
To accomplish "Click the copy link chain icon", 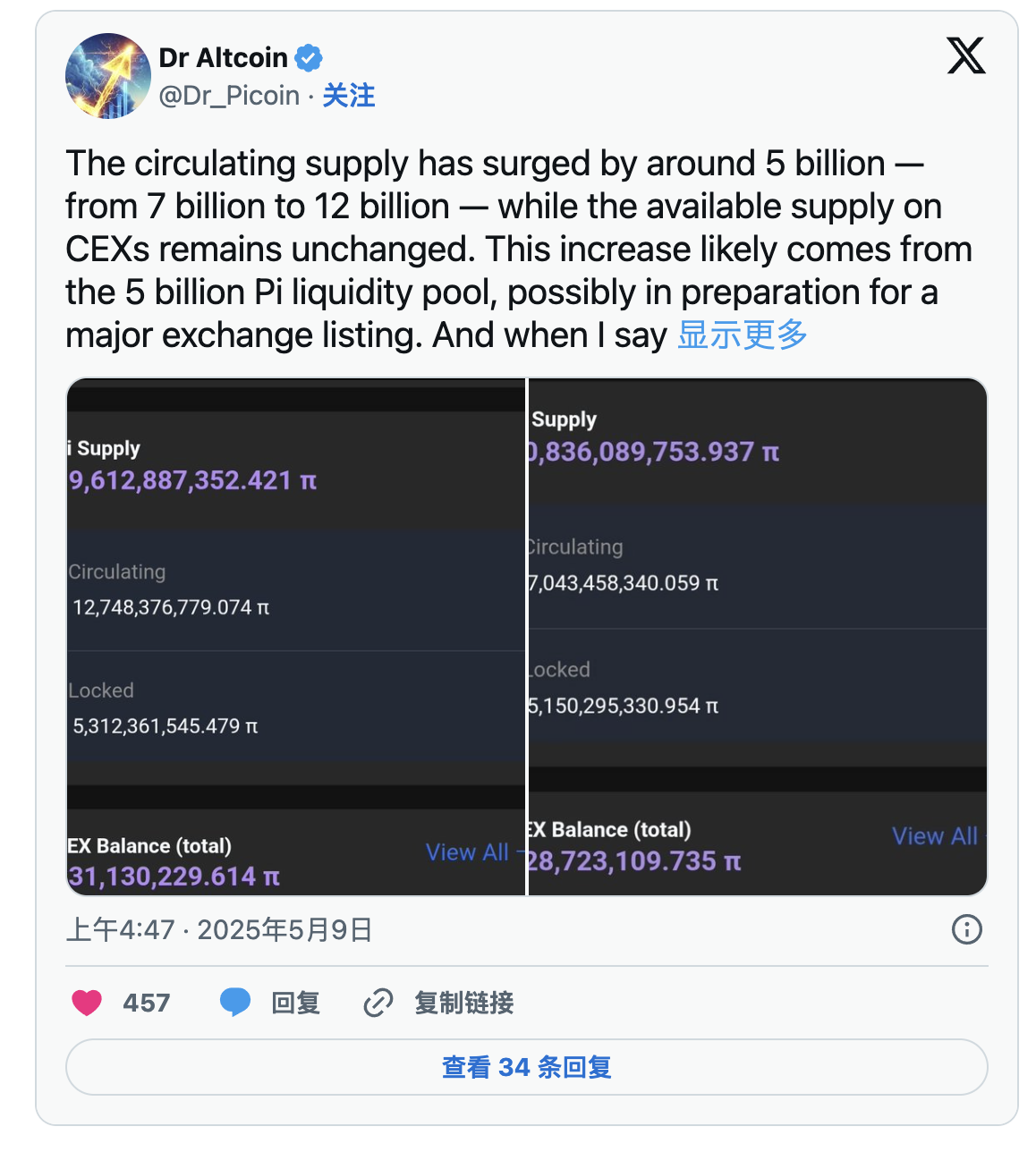I will [x=378, y=1003].
